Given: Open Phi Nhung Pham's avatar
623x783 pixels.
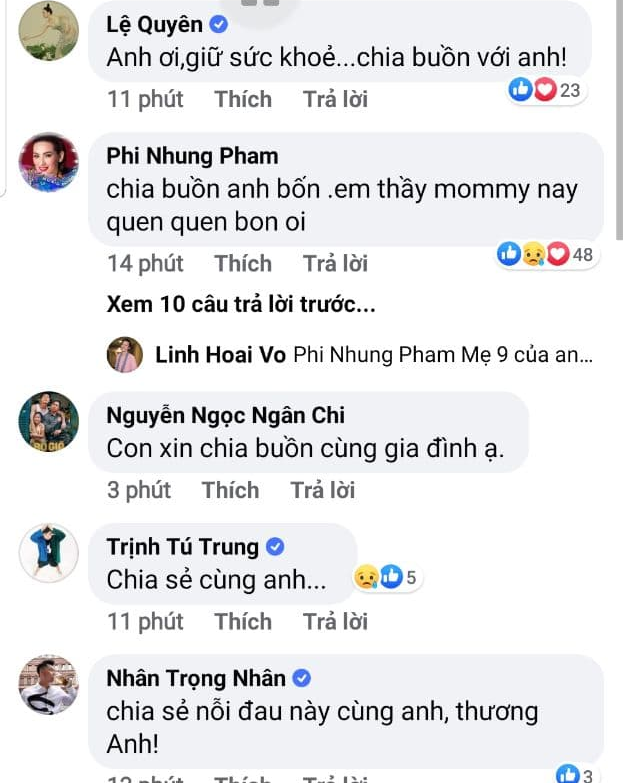Looking at the screenshot, I should point(48,161).
